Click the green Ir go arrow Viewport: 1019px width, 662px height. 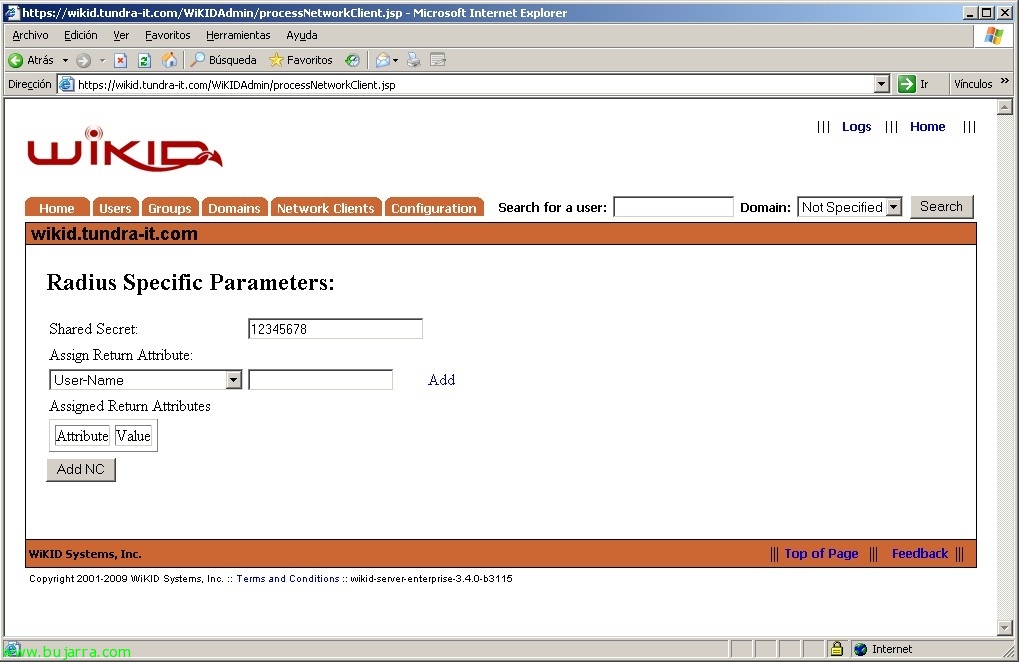coord(907,84)
